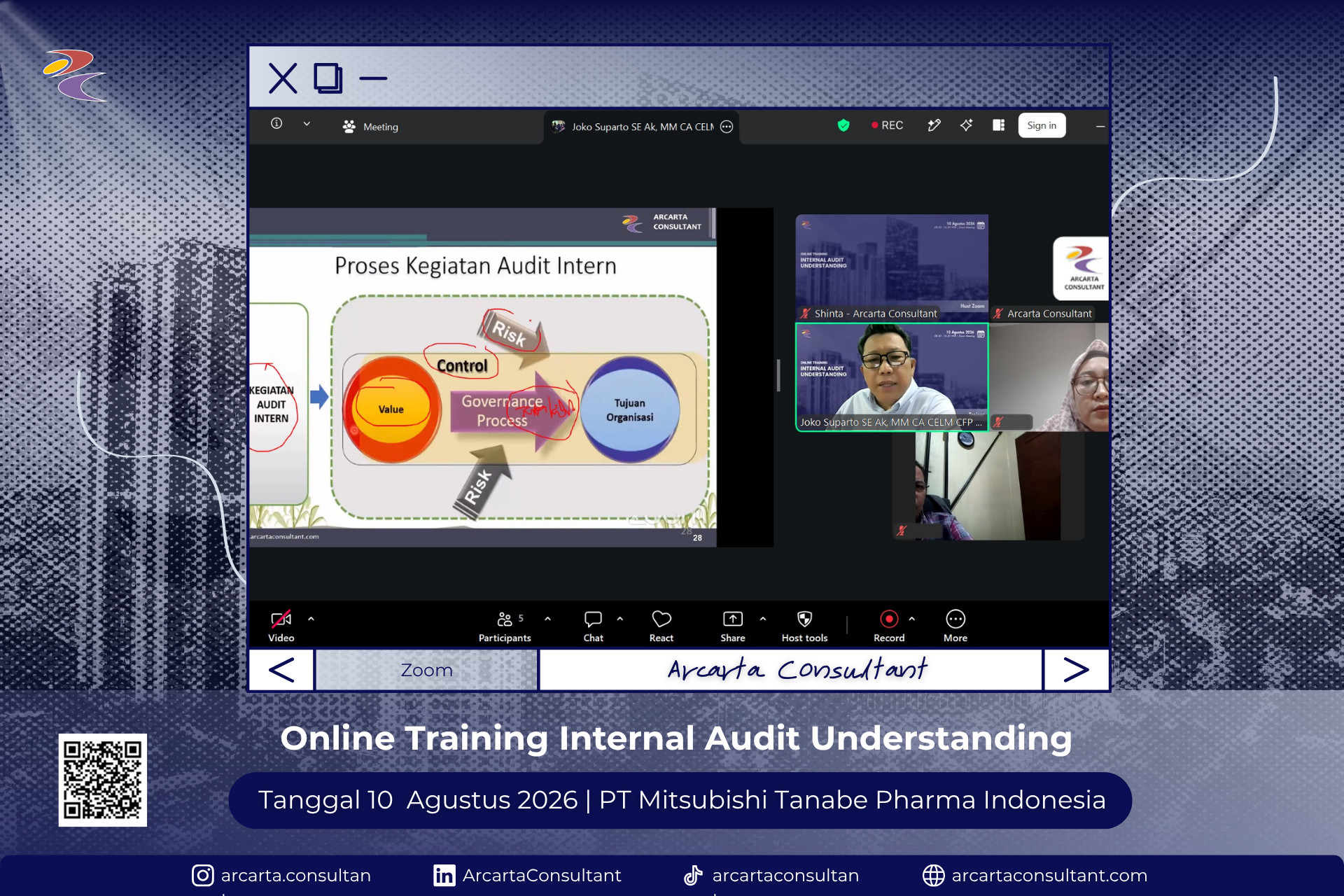Expand the arrow beside Participants
Image resolution: width=1344 pixels, height=896 pixels.
click(x=547, y=619)
